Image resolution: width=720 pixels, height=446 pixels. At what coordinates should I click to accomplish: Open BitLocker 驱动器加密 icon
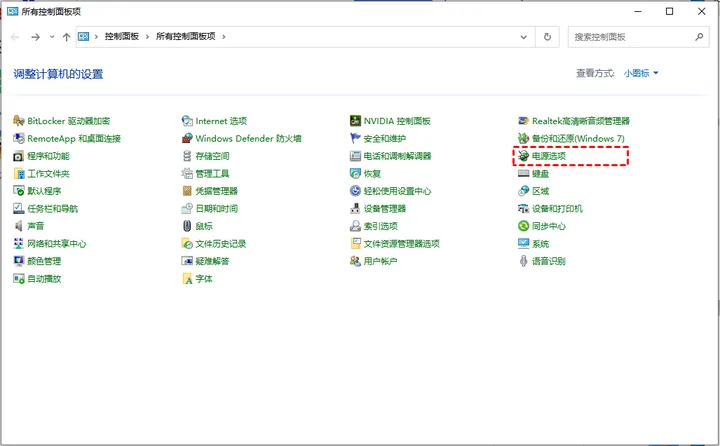point(18,121)
